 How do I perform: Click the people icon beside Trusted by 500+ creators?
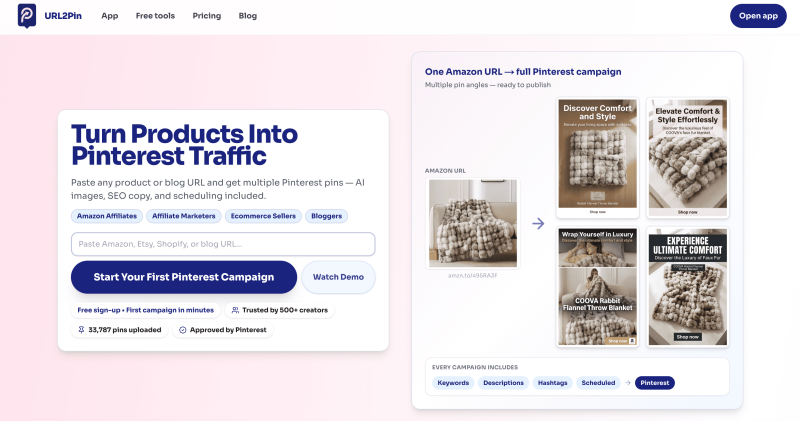(x=235, y=310)
